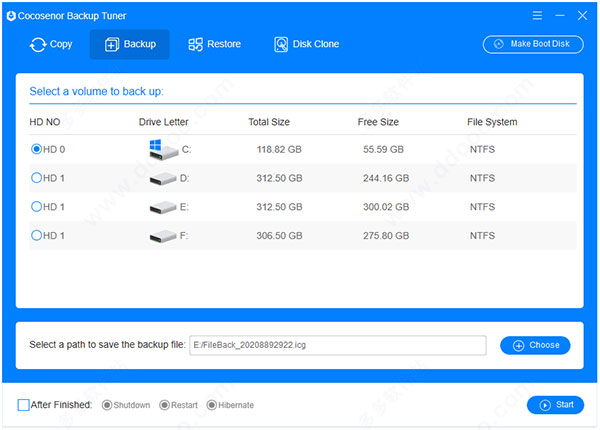Switch to the Copy tab
600x430 pixels.
51,44
